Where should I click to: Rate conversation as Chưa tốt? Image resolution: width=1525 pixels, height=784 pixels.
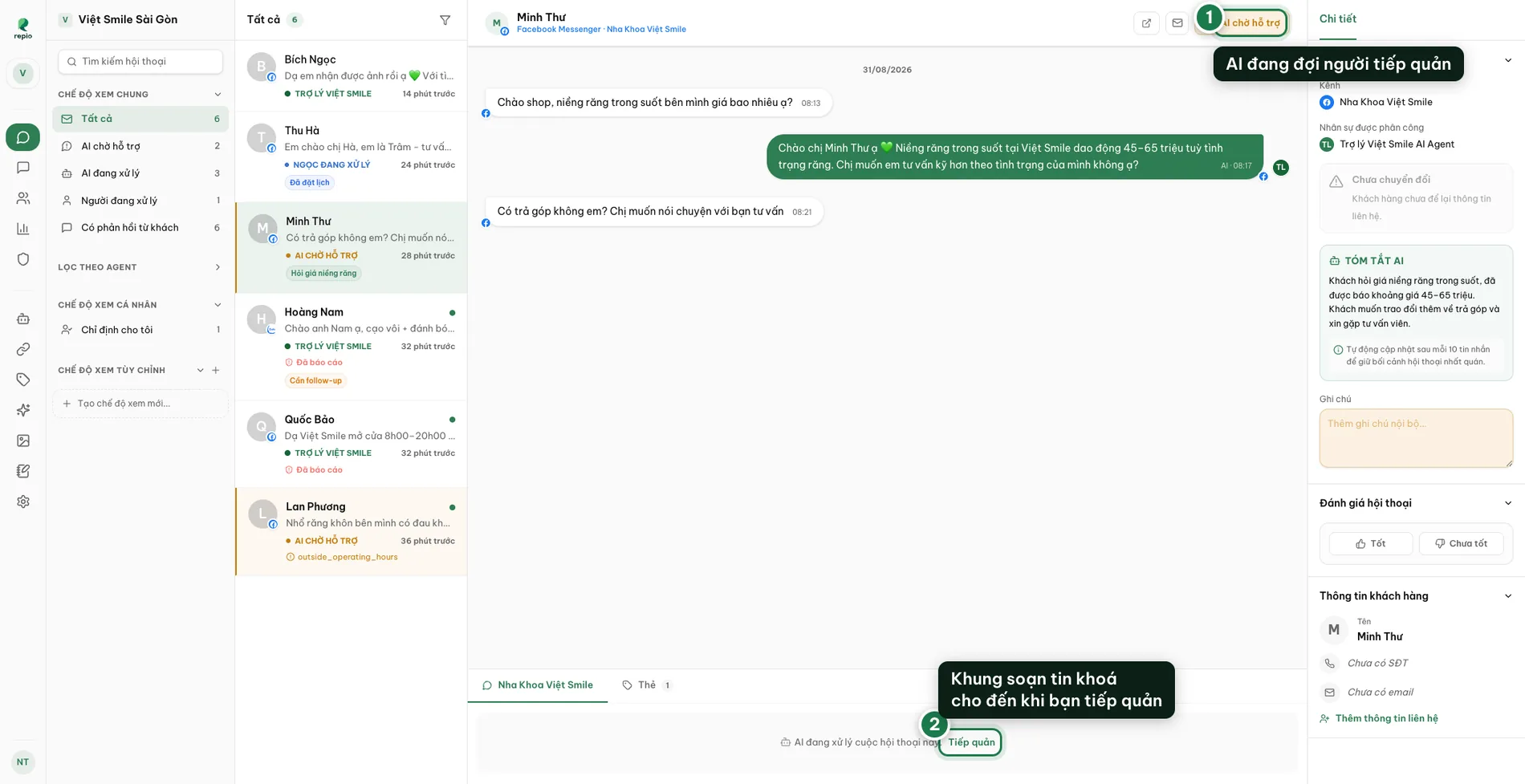click(1461, 543)
